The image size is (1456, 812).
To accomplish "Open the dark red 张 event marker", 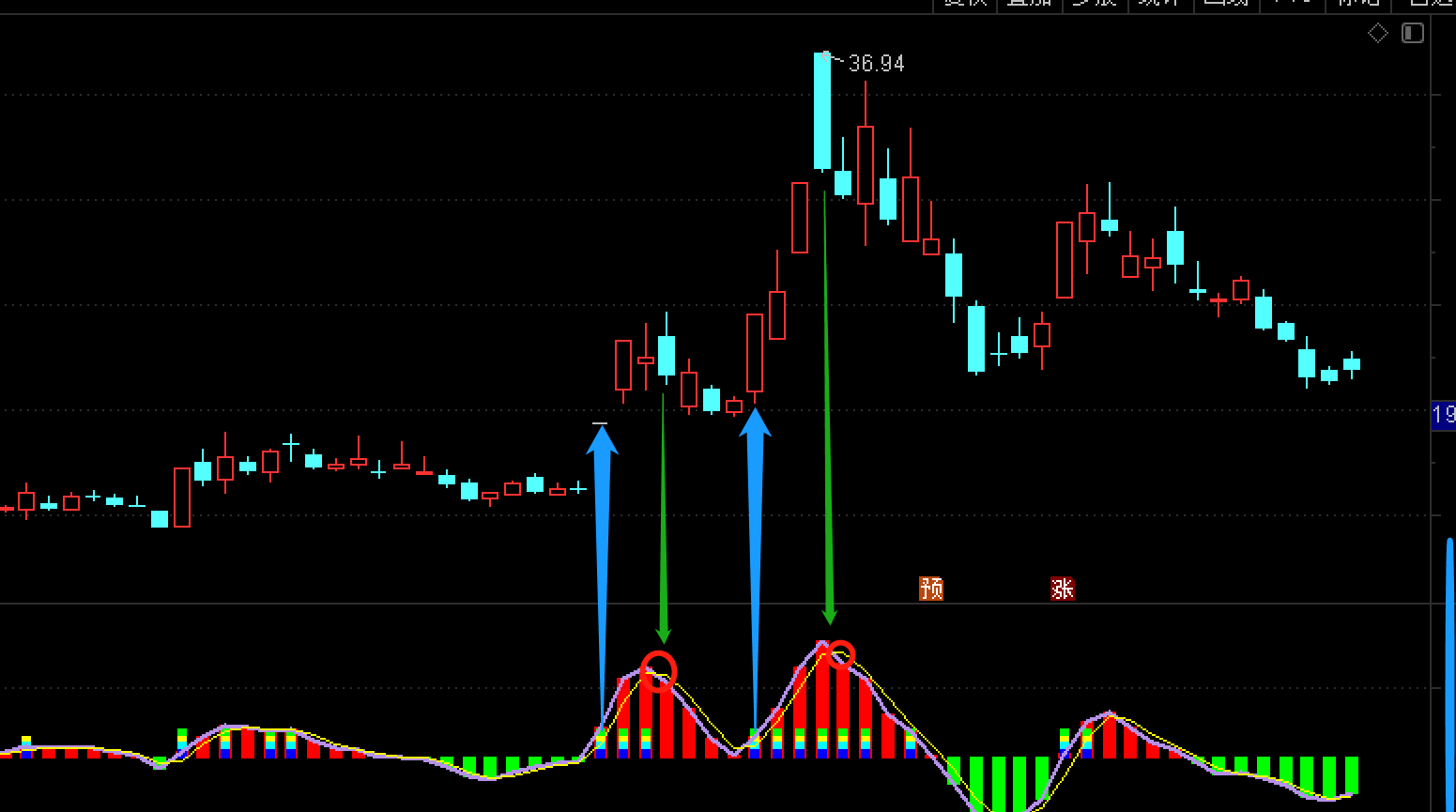I will (1062, 589).
